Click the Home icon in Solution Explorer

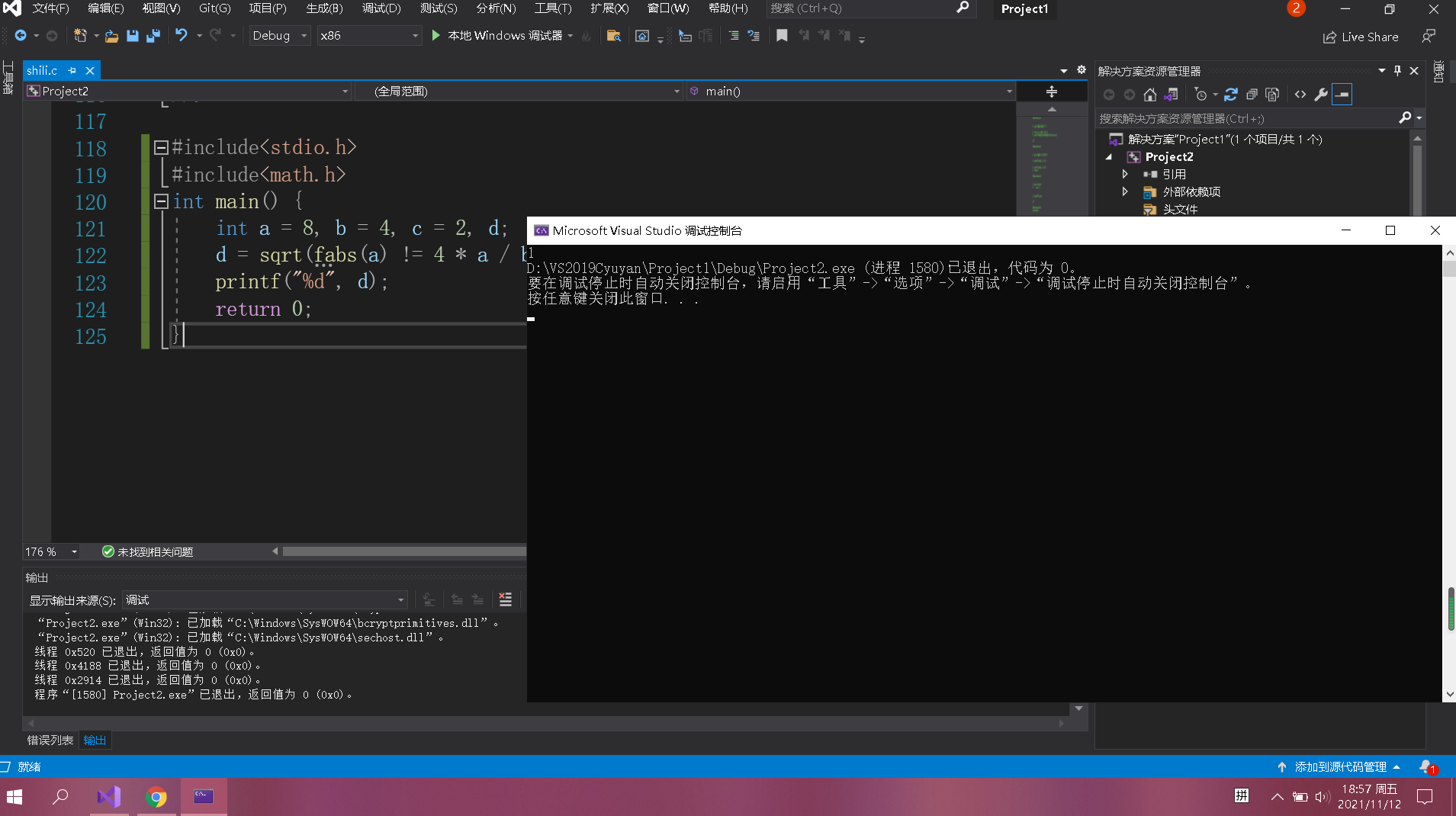coord(1150,95)
